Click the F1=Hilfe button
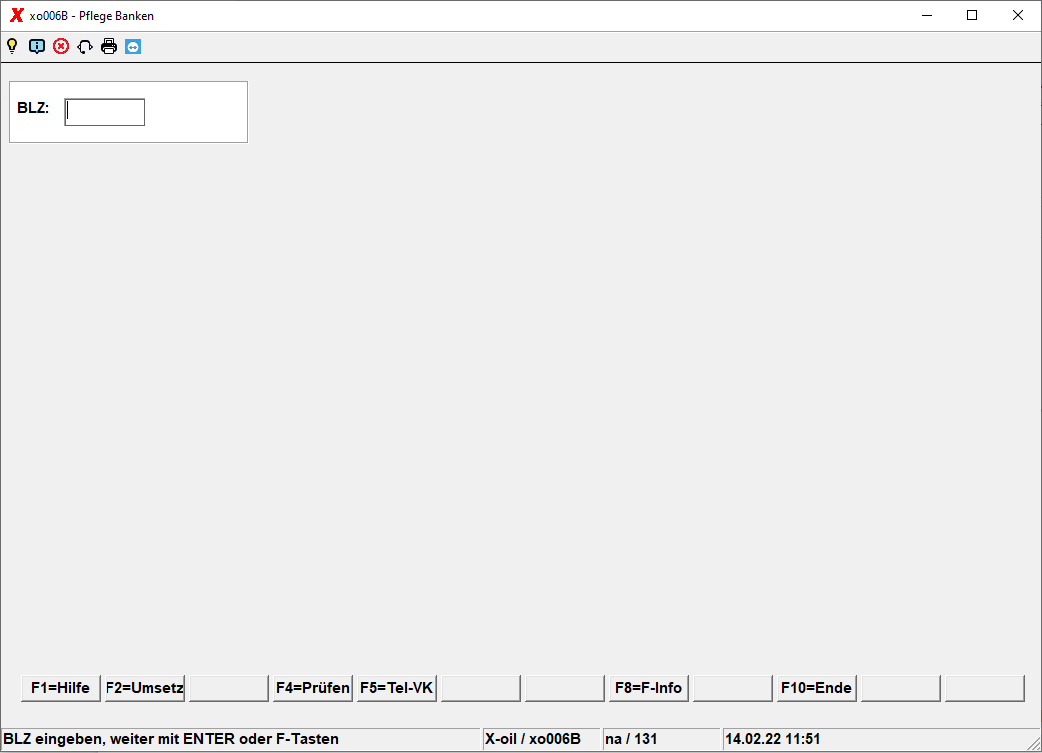This screenshot has width=1042, height=753. [x=60, y=688]
